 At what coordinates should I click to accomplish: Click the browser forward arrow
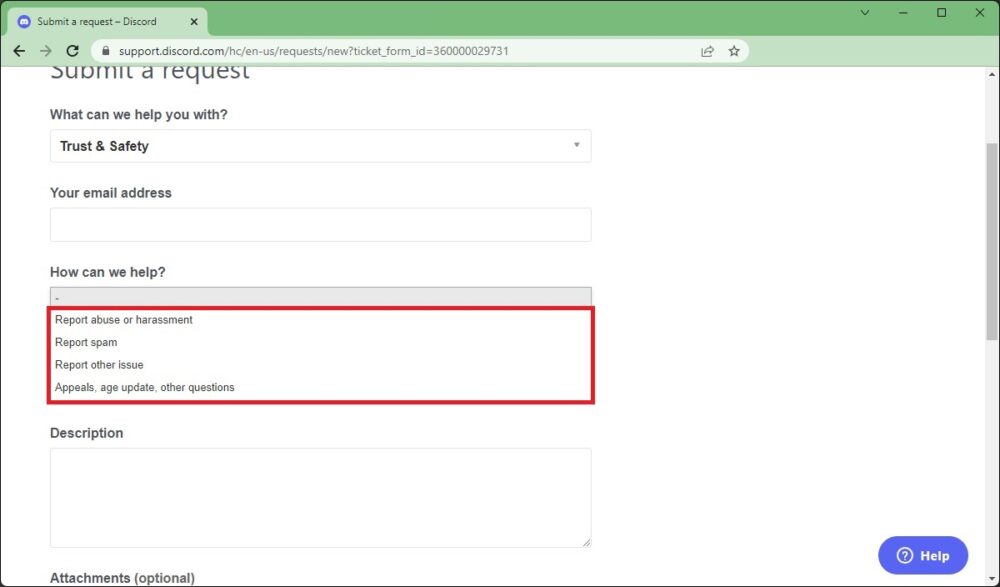click(46, 51)
